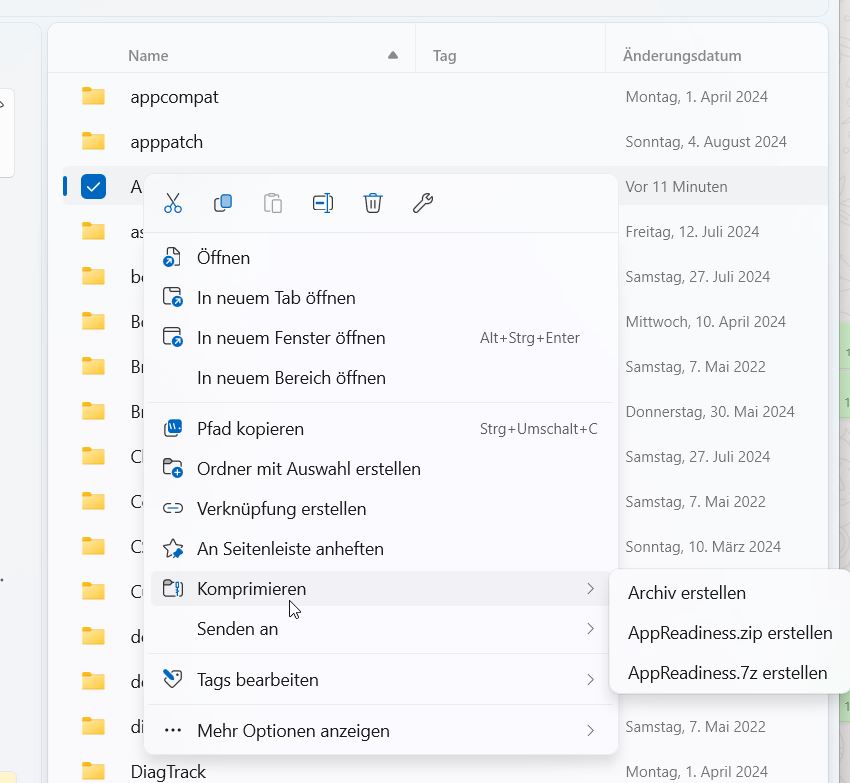Viewport: 850px width, 783px height.
Task: Choose Öffnen from the context menu
Action: pyautogui.click(x=381, y=258)
